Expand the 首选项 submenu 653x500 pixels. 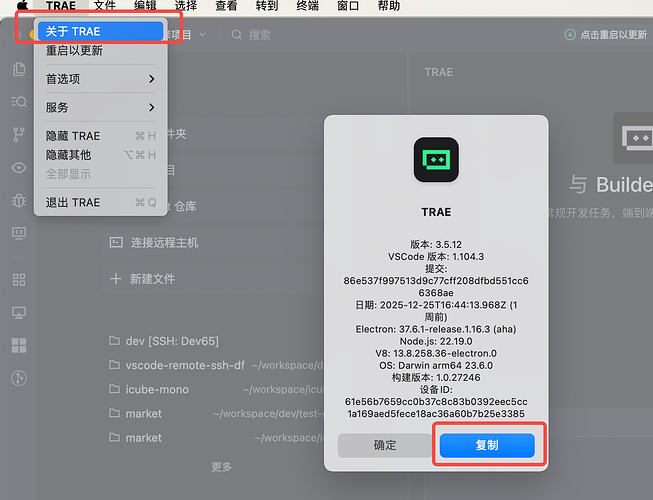[100, 79]
